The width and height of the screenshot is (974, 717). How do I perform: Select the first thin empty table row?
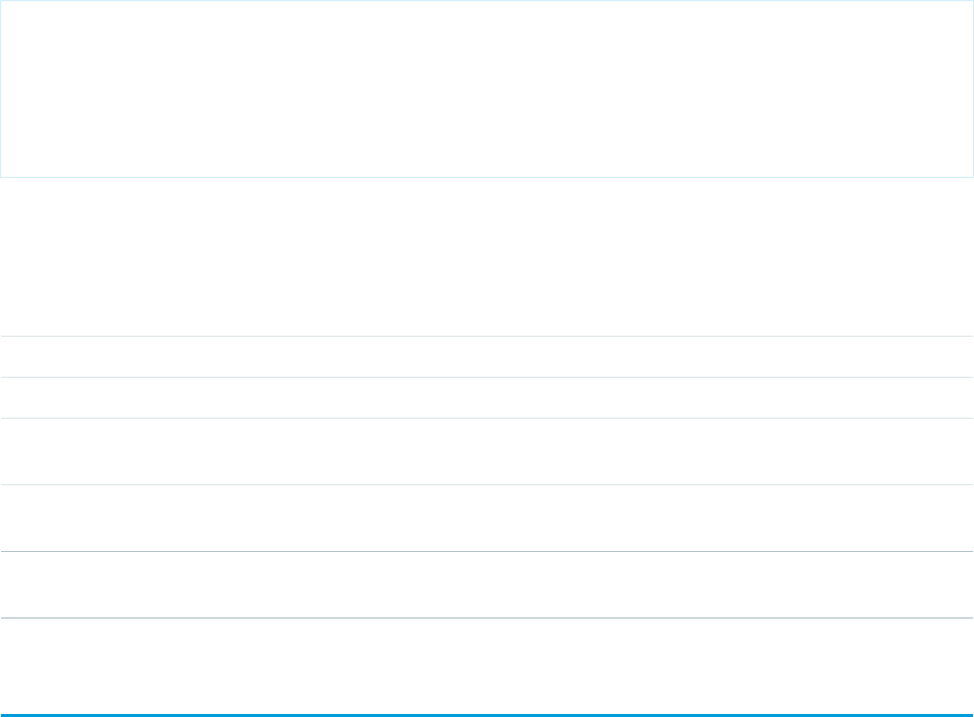tap(487, 357)
